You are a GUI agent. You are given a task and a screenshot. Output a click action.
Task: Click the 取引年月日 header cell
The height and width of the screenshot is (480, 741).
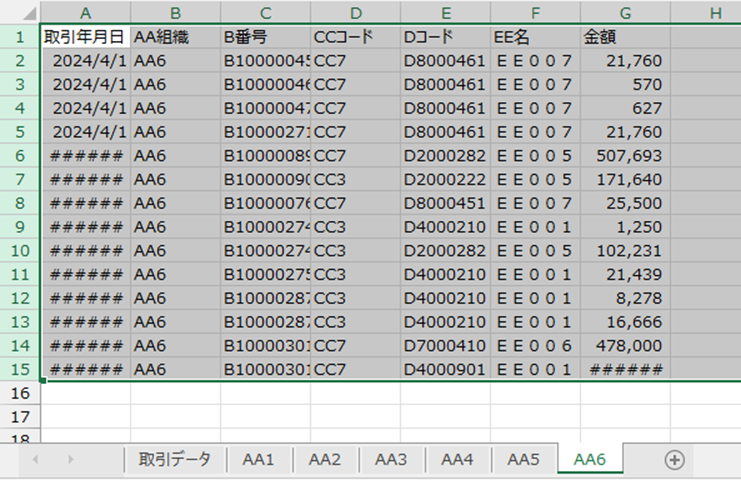(x=85, y=37)
